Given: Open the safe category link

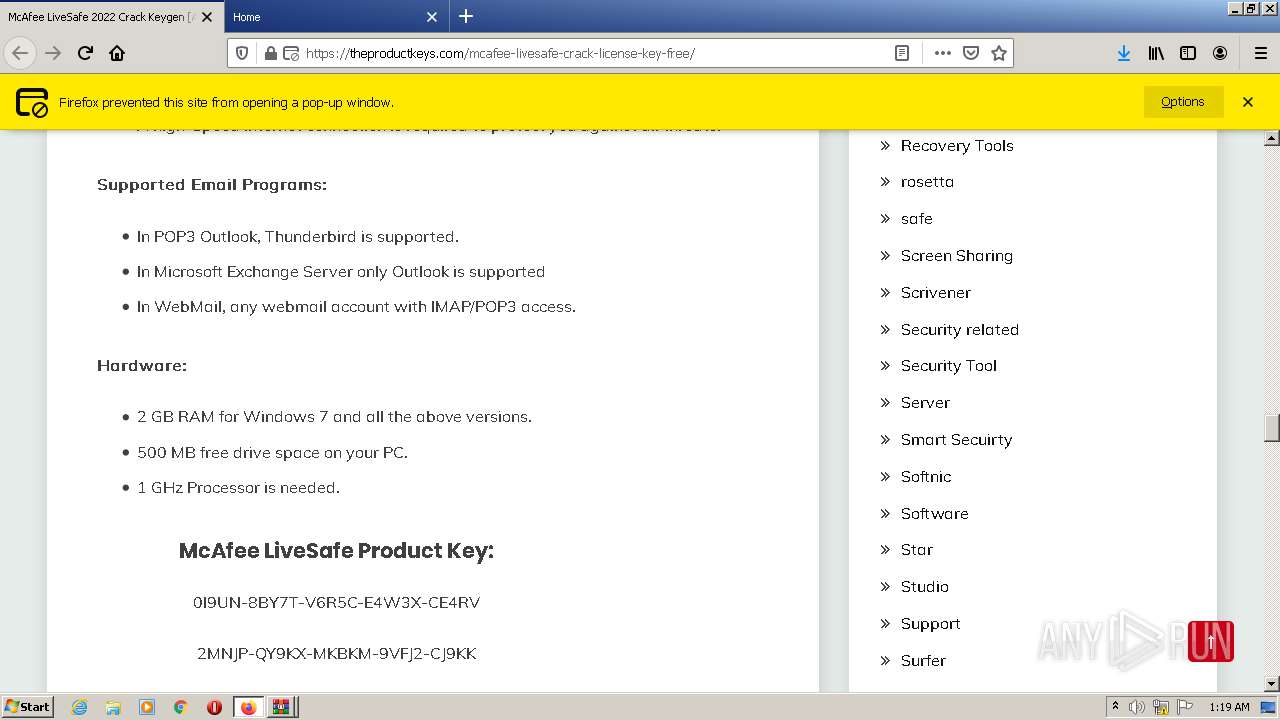Looking at the screenshot, I should click(x=916, y=219).
